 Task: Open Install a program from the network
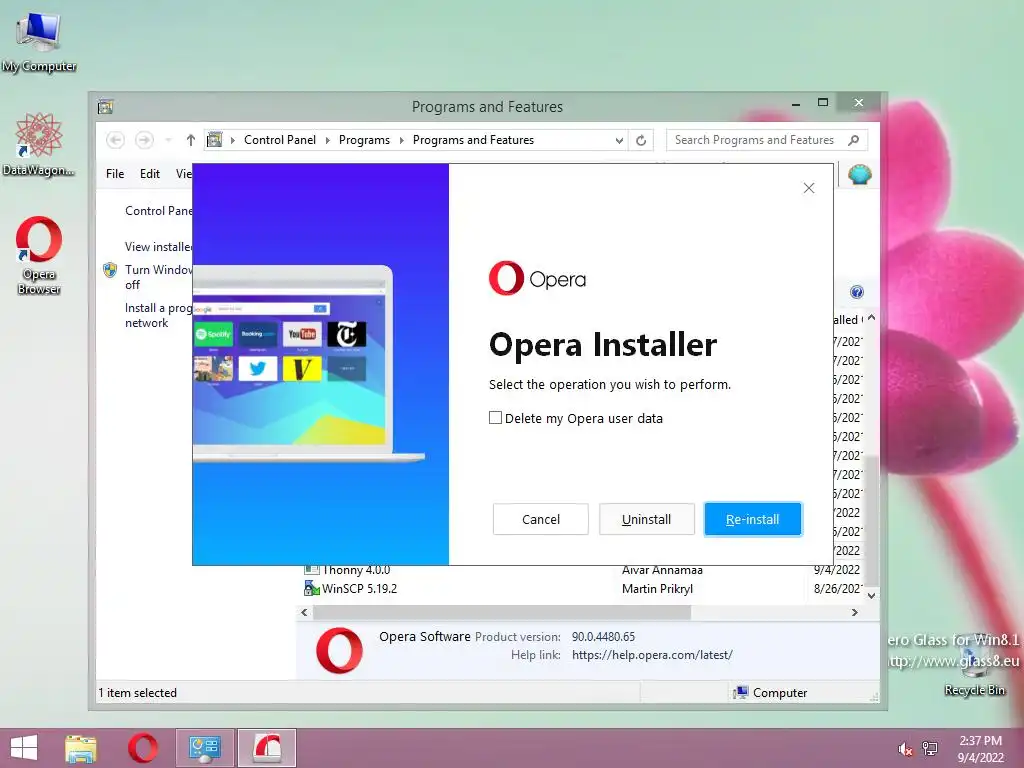tap(158, 315)
